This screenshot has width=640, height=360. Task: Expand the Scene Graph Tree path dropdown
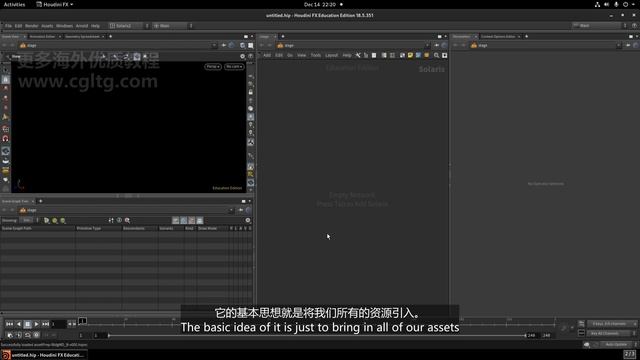click(x=231, y=210)
